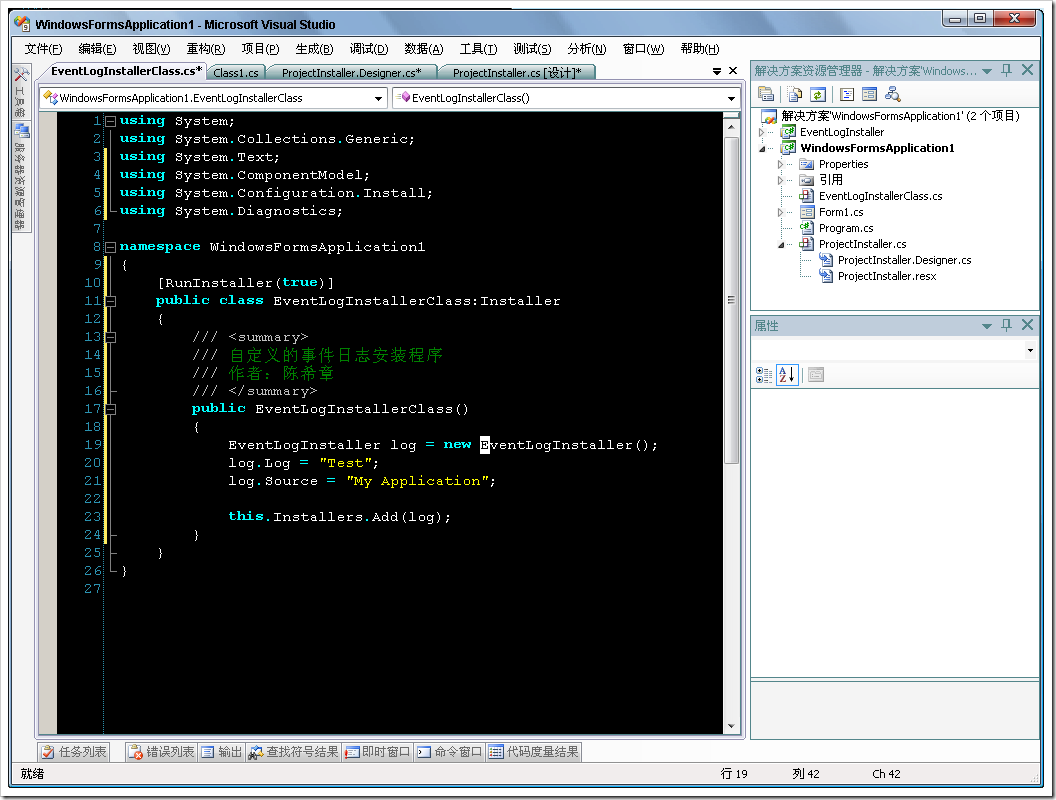Collapse the ProjectInstaller.cs node
Image resolution: width=1056 pixels, height=800 pixels.
(x=781, y=244)
